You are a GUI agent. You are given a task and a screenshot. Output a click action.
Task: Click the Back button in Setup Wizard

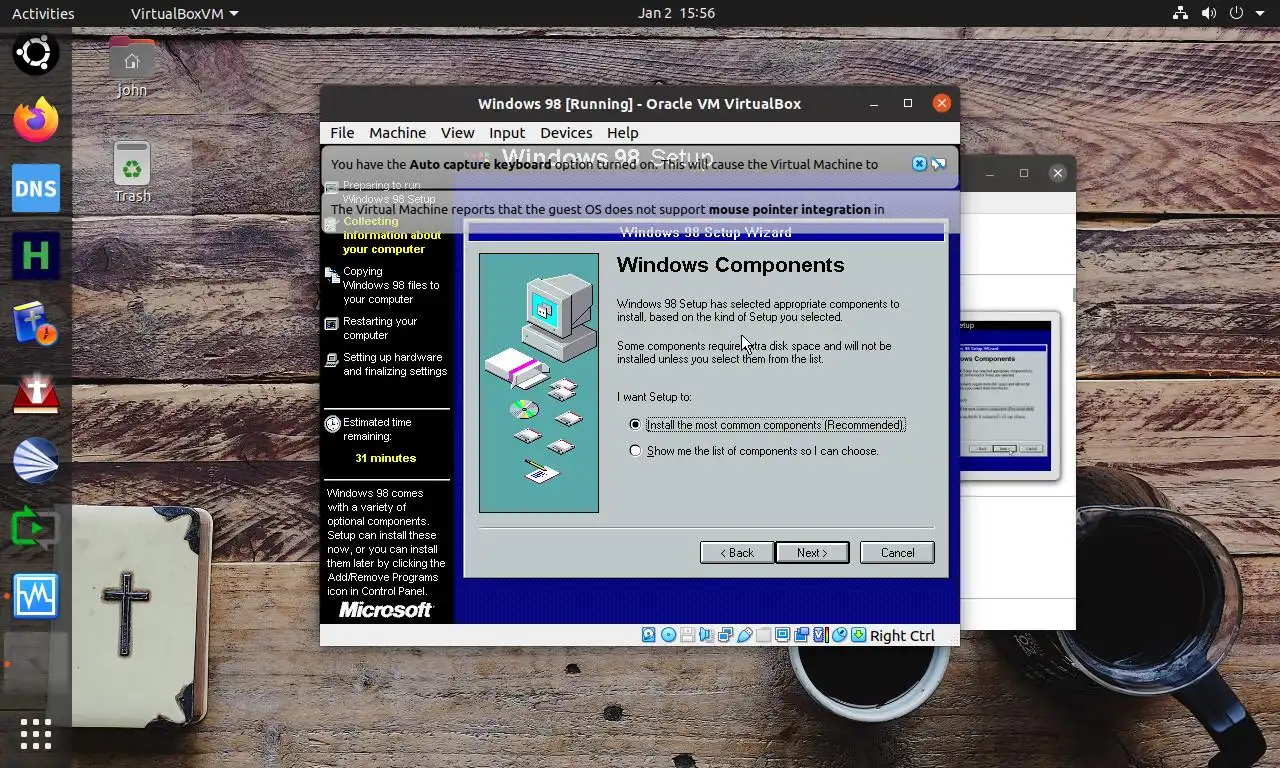pyautogui.click(x=737, y=552)
